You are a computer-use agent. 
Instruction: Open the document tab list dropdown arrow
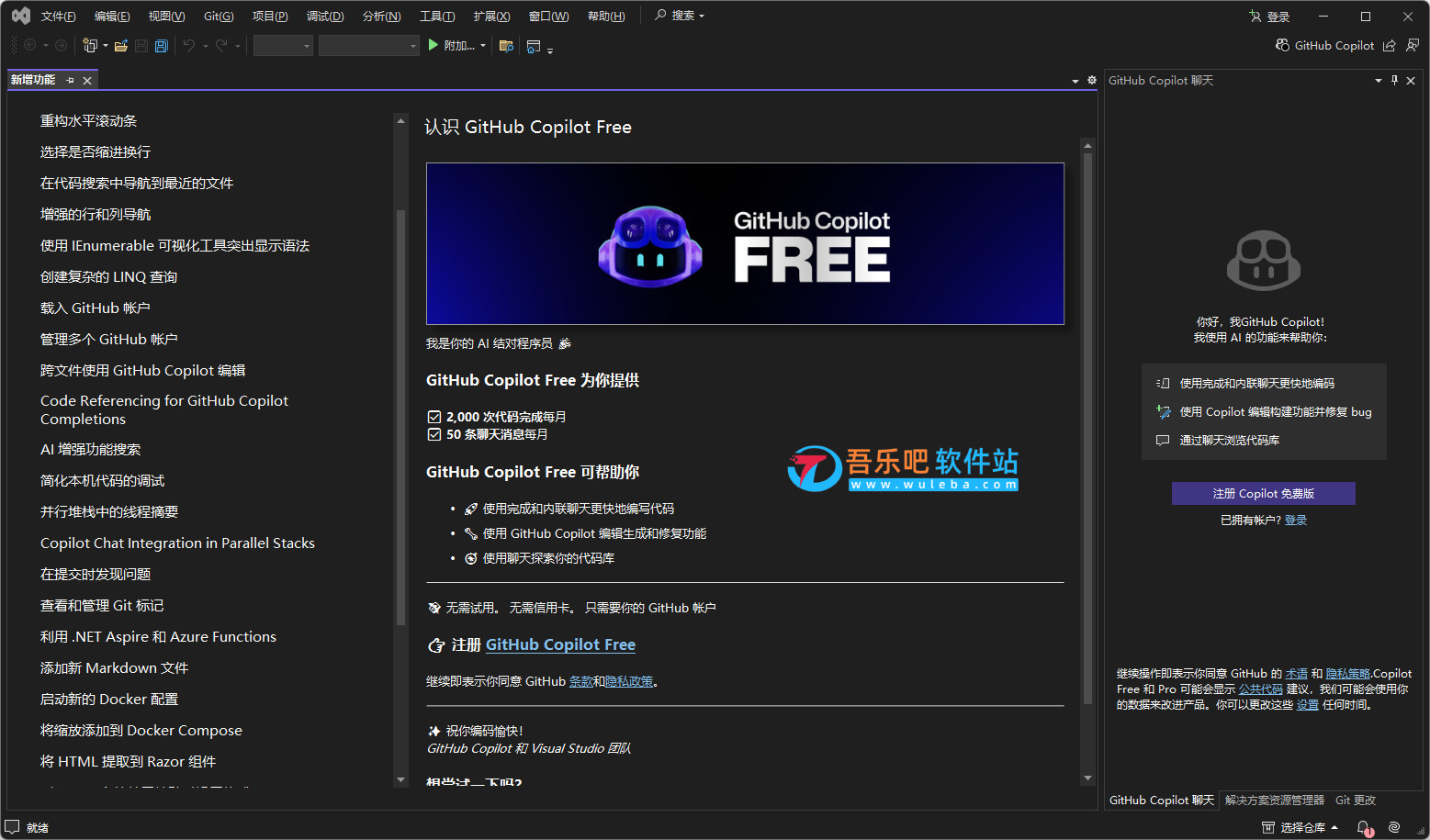[x=1075, y=81]
